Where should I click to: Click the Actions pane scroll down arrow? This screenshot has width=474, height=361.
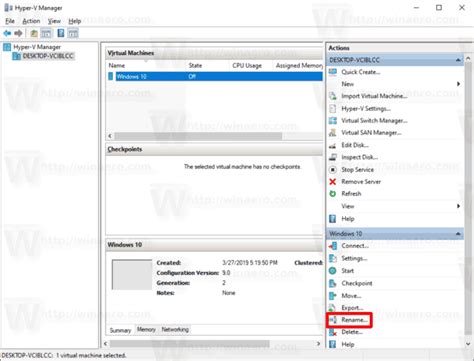[468, 344]
